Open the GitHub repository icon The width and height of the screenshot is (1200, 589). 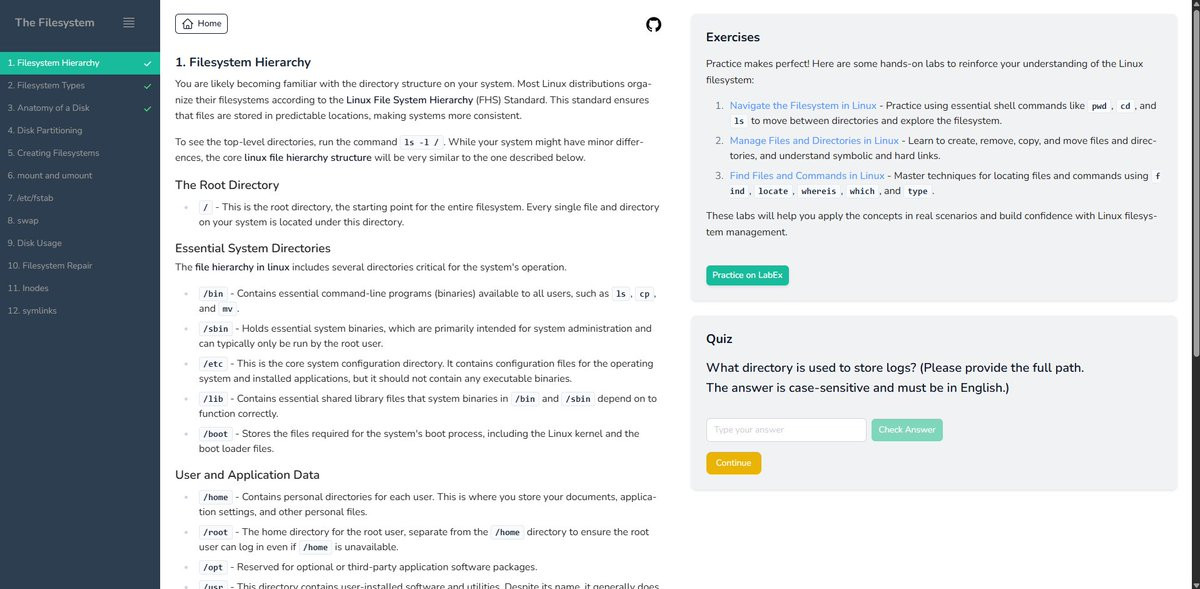click(x=654, y=23)
